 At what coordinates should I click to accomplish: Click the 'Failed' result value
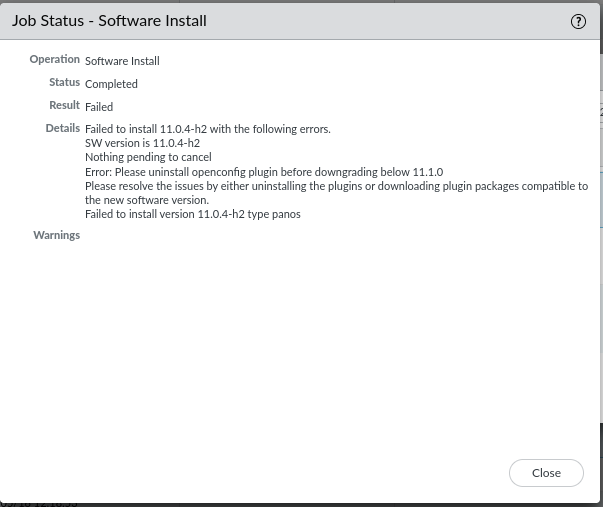tap(99, 107)
